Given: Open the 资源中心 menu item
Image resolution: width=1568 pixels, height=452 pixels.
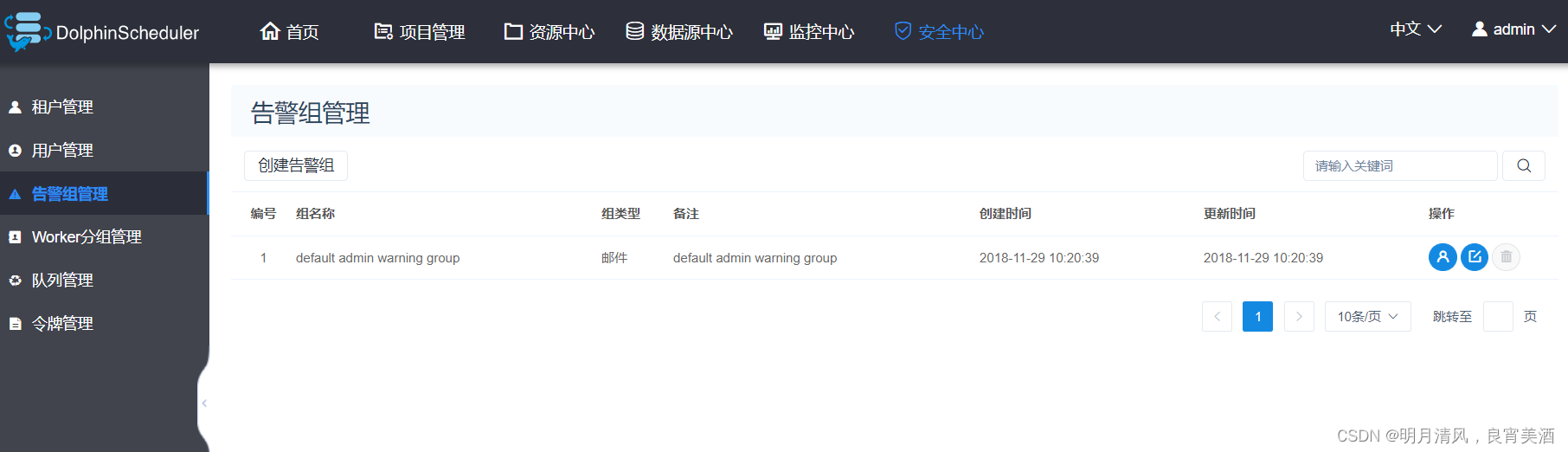Looking at the screenshot, I should click(549, 31).
